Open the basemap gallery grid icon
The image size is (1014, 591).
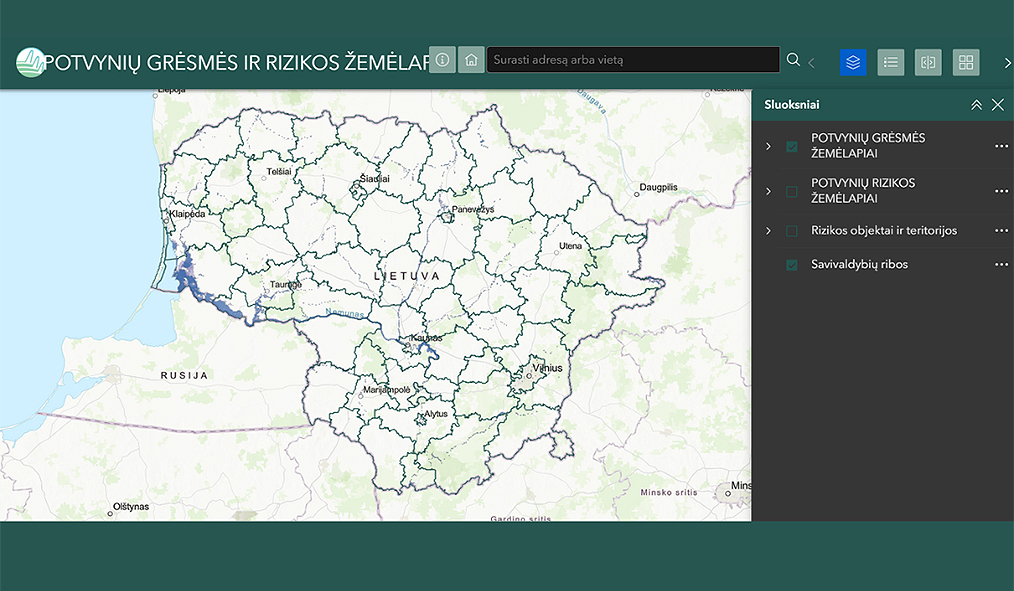pos(966,62)
